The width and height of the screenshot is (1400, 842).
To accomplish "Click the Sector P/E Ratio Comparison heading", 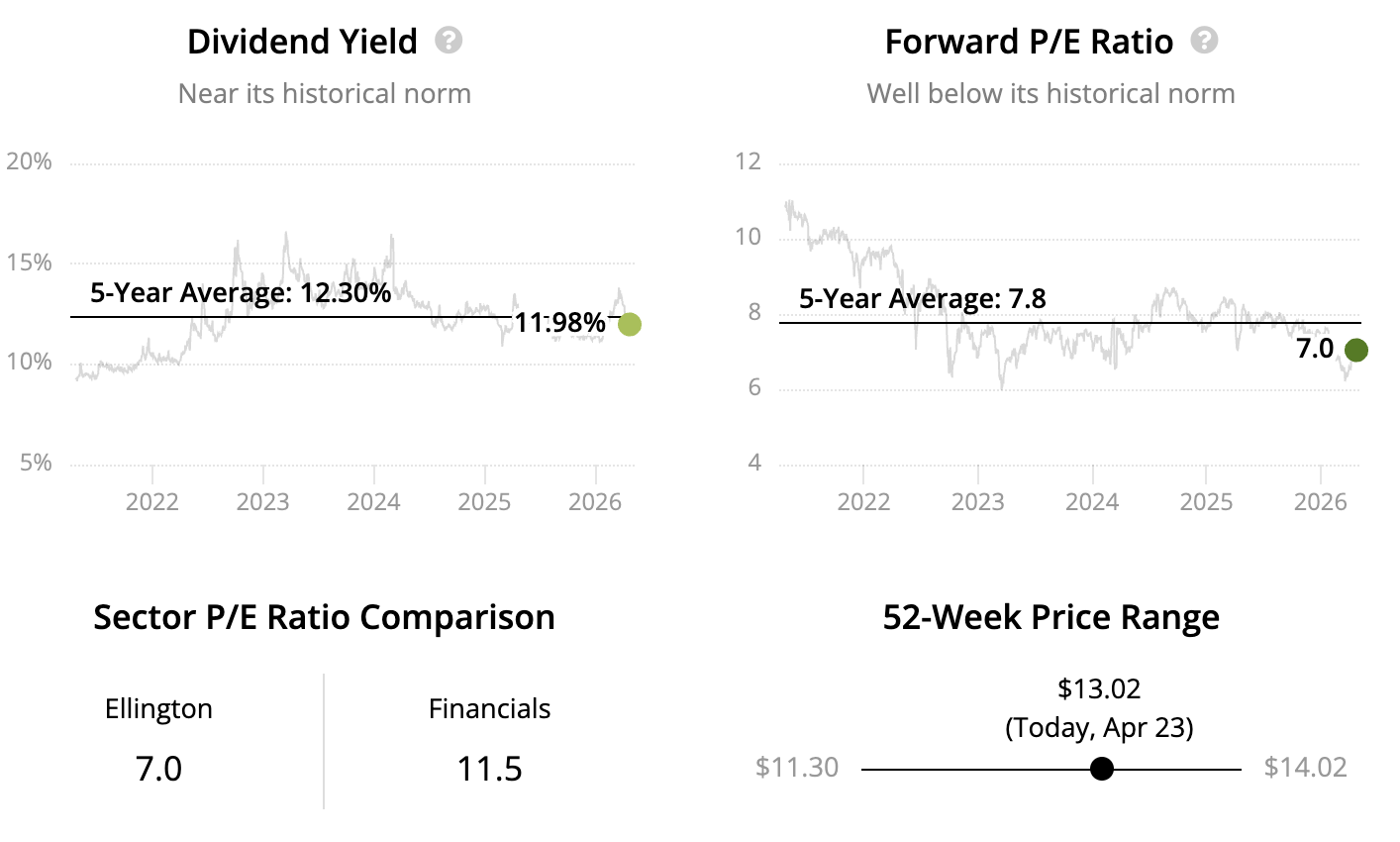I will pos(324,617).
